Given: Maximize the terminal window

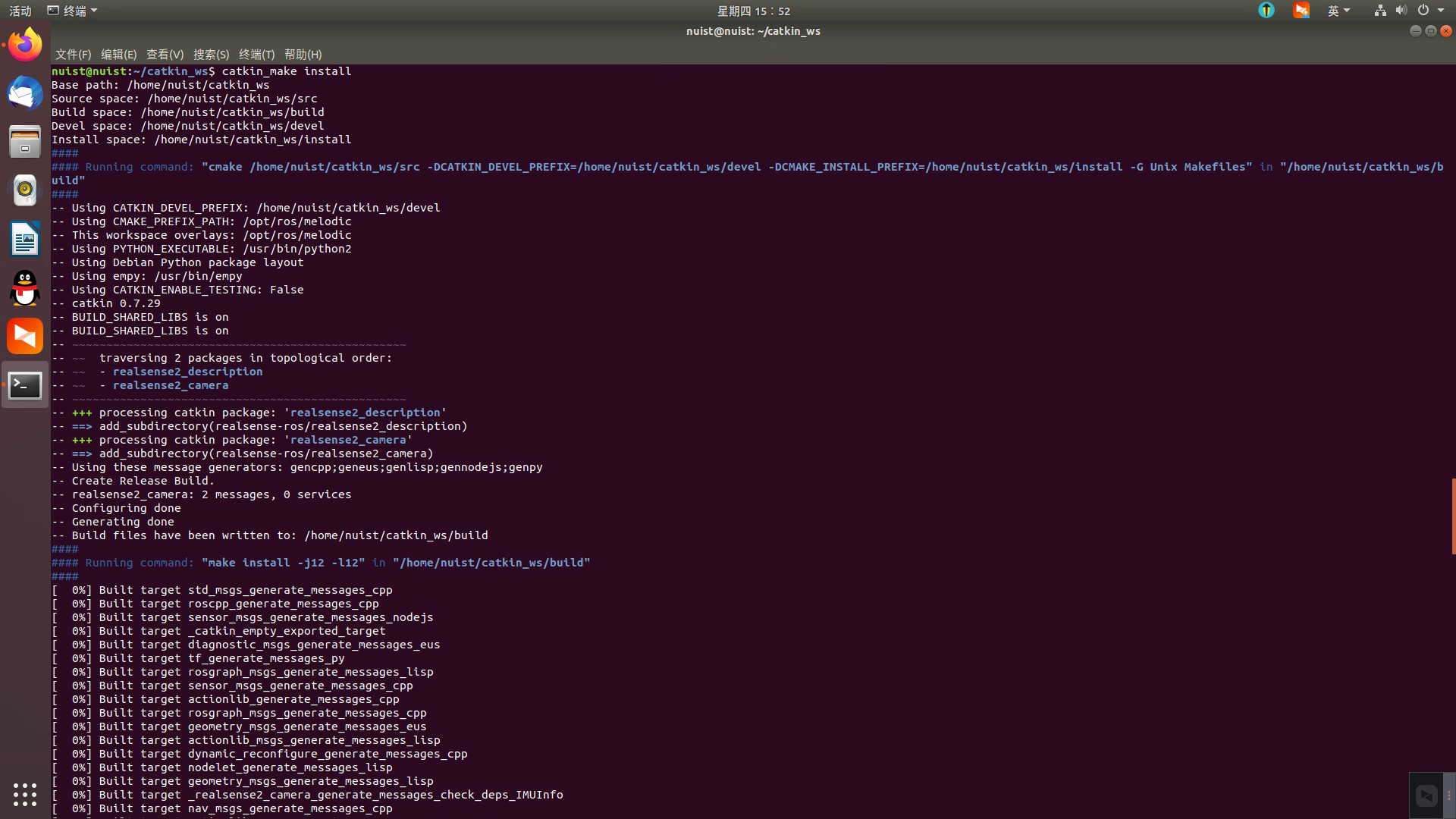Looking at the screenshot, I should point(1430,31).
